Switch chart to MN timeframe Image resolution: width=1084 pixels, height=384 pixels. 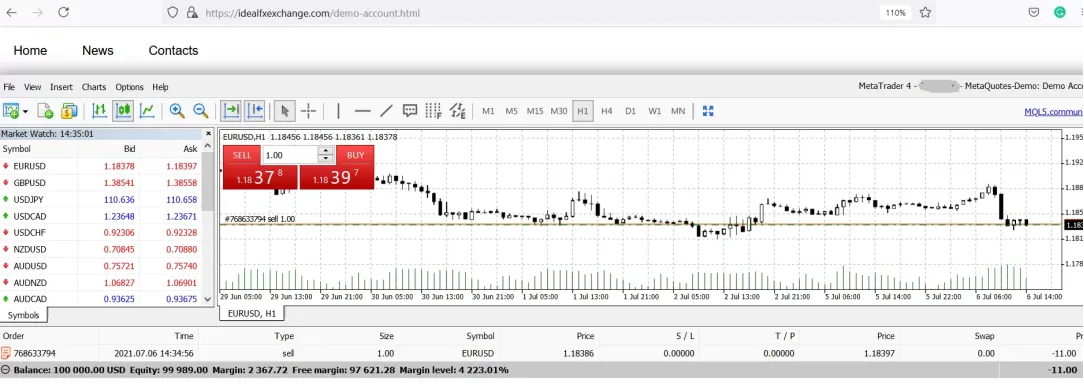pyautogui.click(x=678, y=111)
